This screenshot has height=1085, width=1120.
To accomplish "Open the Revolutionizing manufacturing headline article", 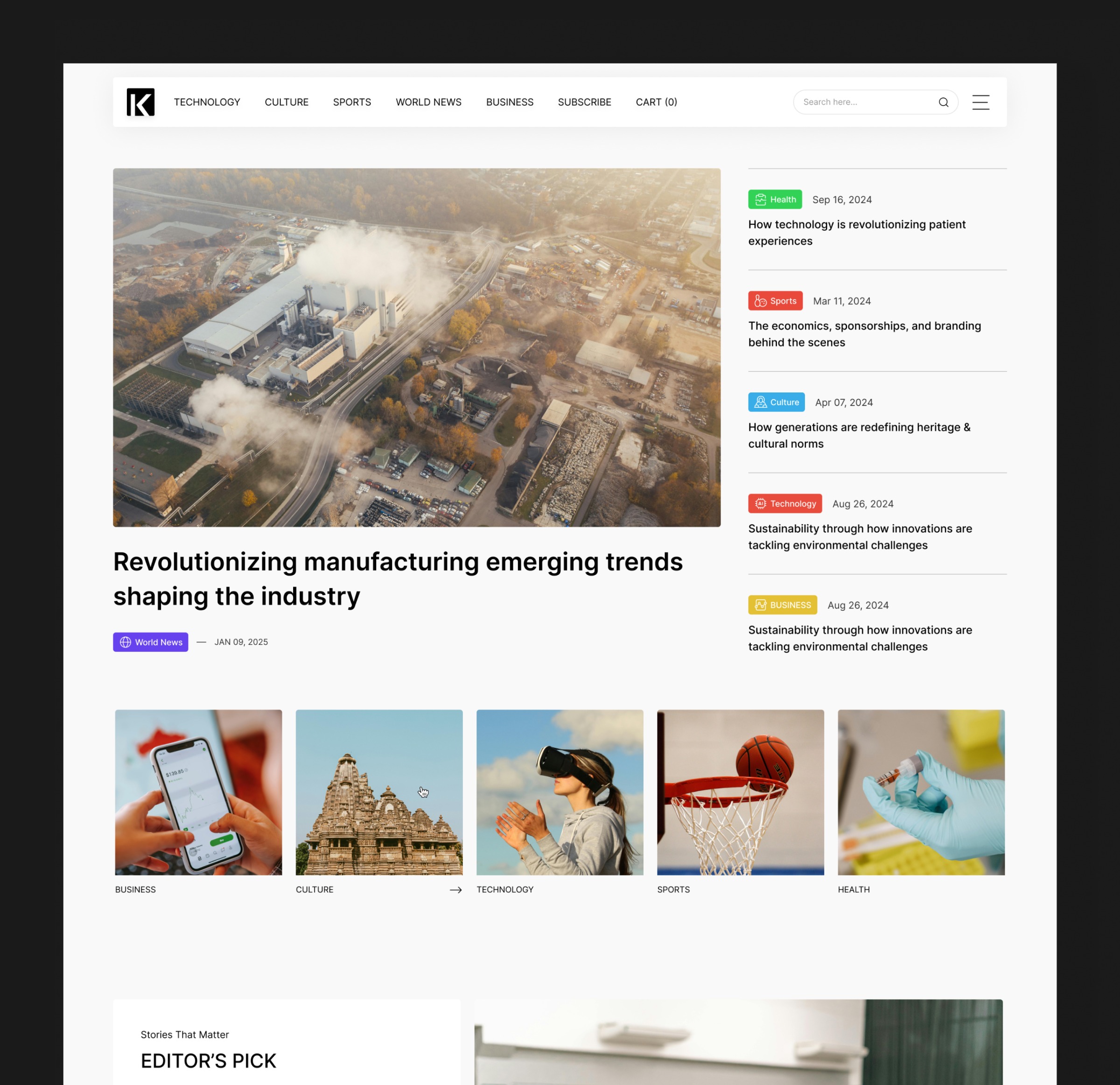I will (398, 579).
